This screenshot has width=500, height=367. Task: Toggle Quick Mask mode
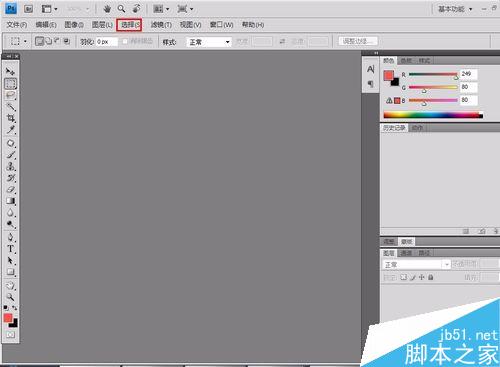10,334
